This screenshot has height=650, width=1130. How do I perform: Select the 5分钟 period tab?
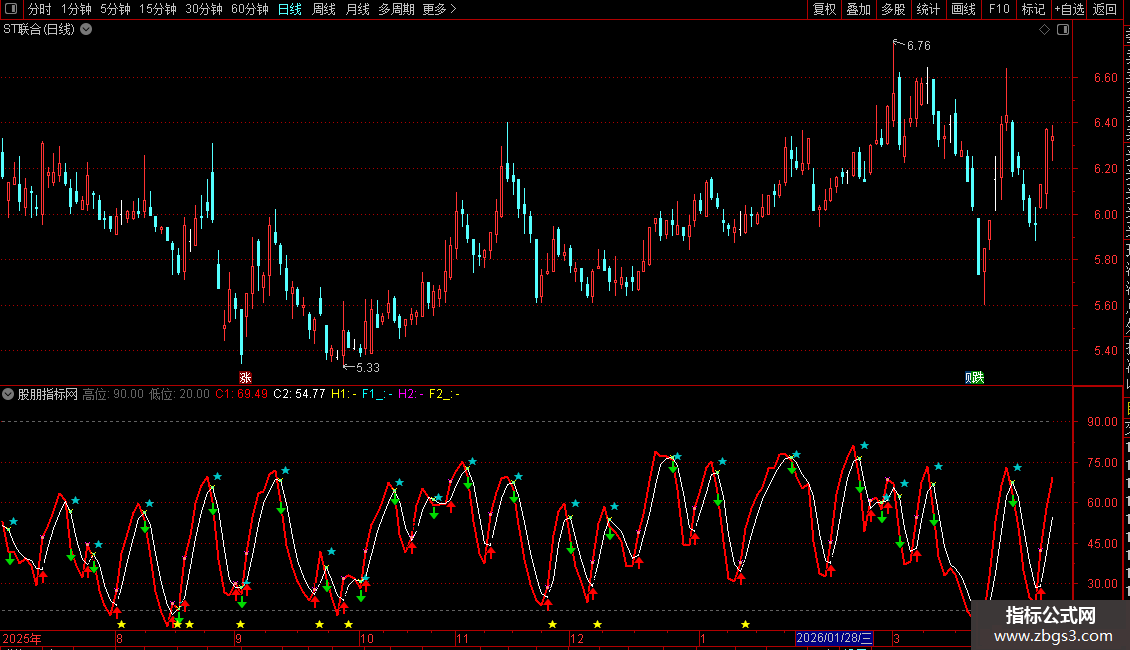[115, 9]
